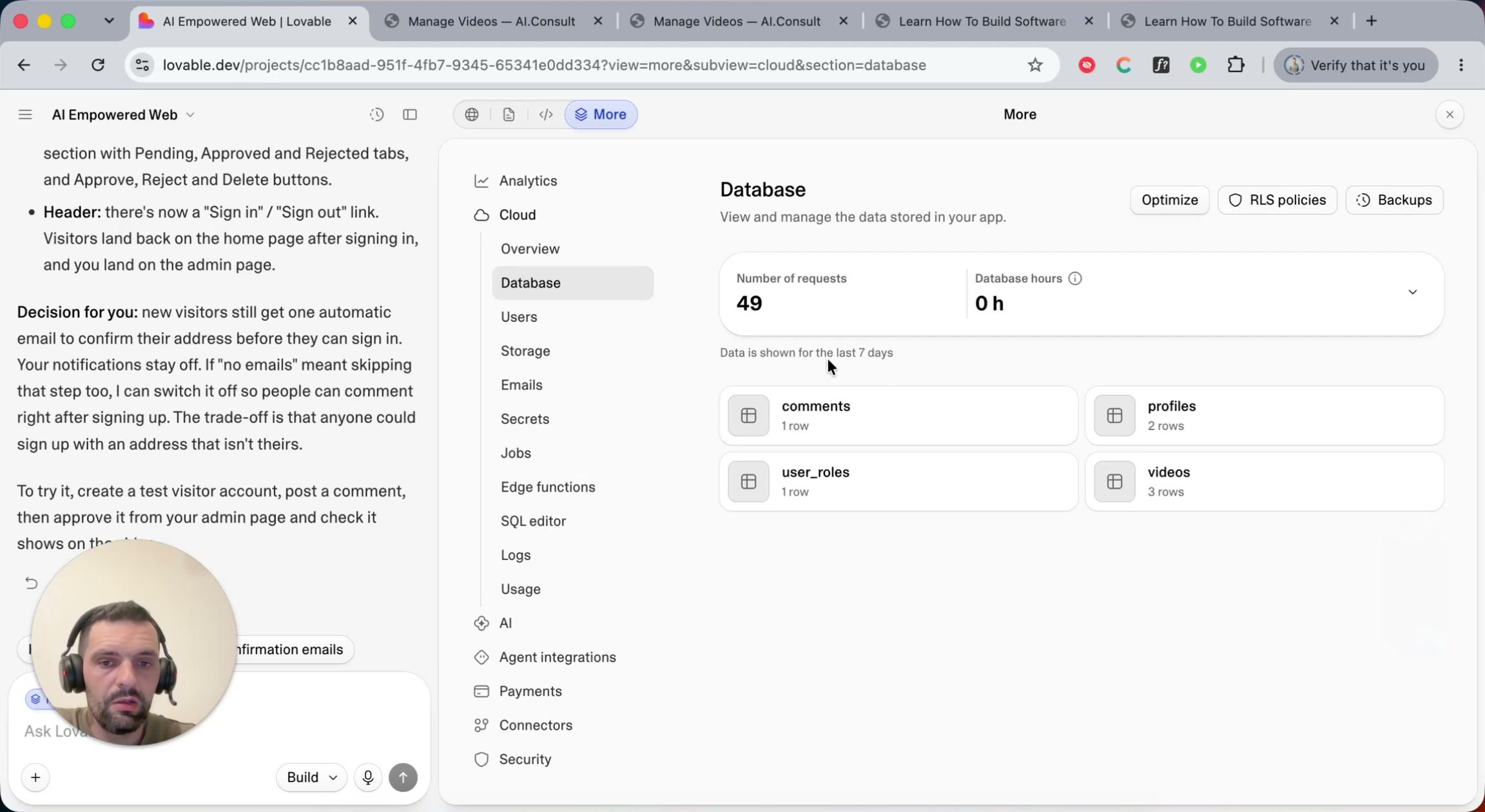
Task: Open the comments table
Action: point(898,416)
